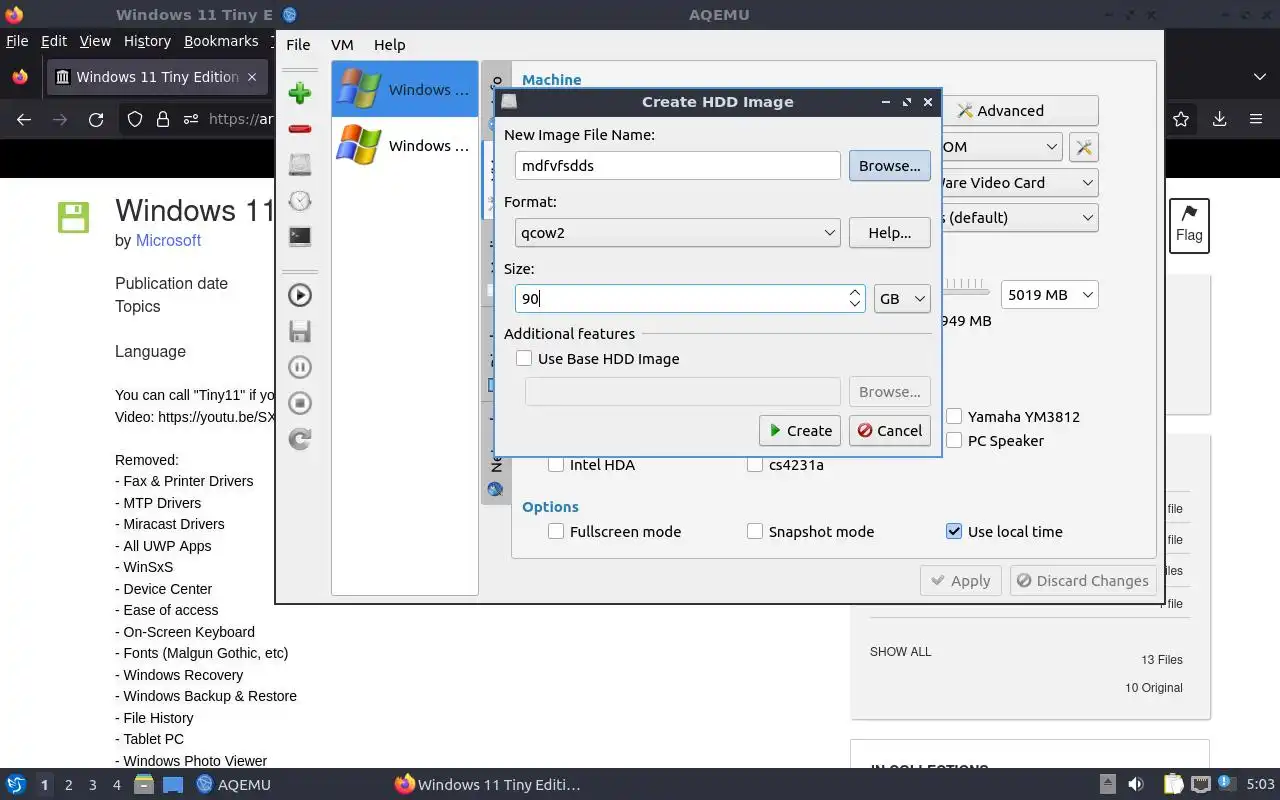Open AQEMU File menu

[298, 44]
